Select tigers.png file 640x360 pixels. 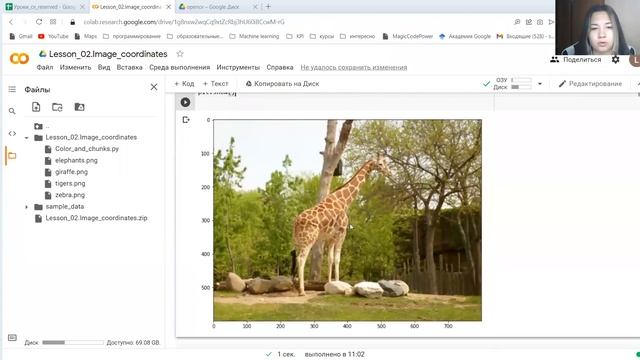[70, 183]
